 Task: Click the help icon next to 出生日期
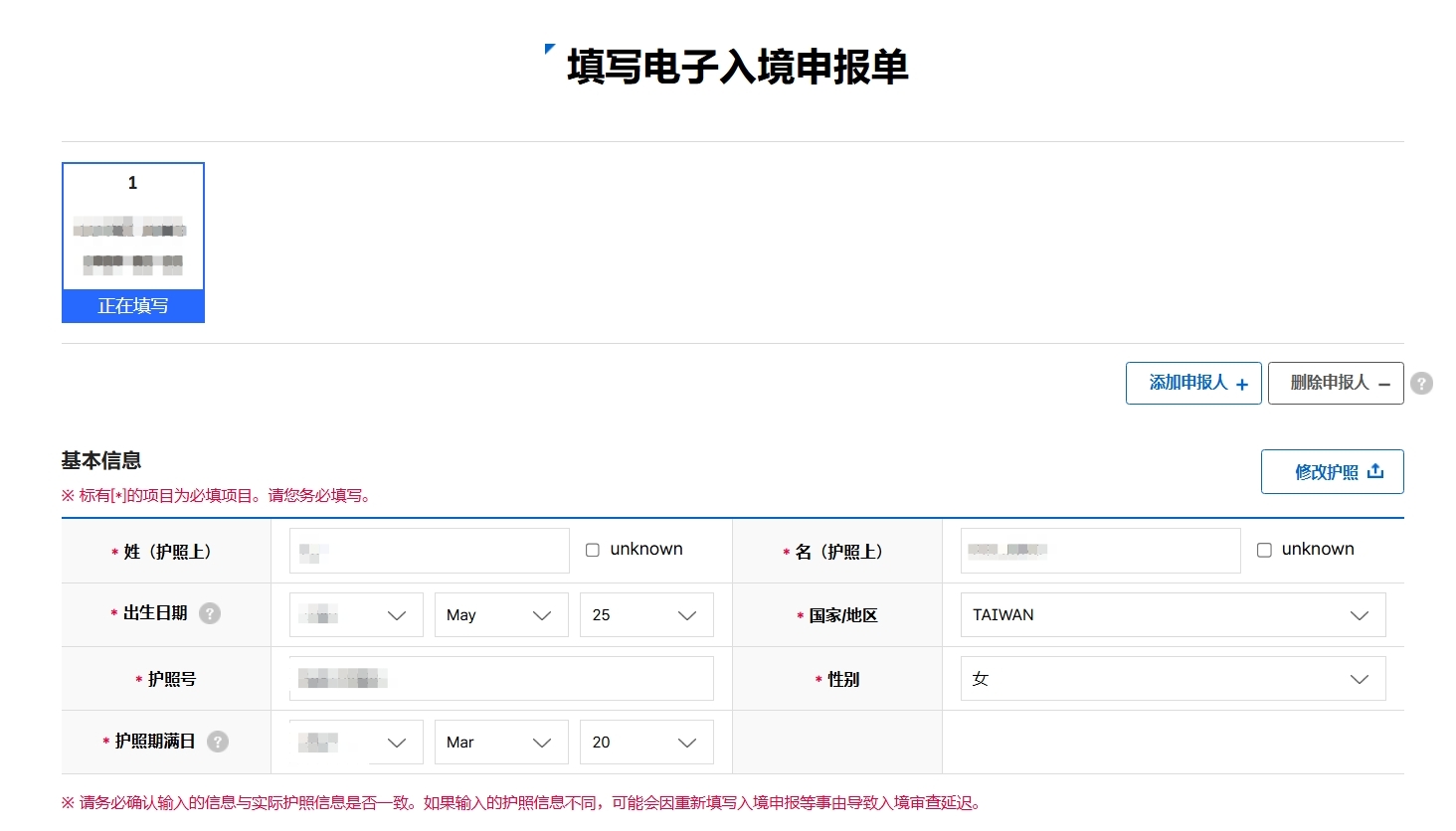pos(210,613)
